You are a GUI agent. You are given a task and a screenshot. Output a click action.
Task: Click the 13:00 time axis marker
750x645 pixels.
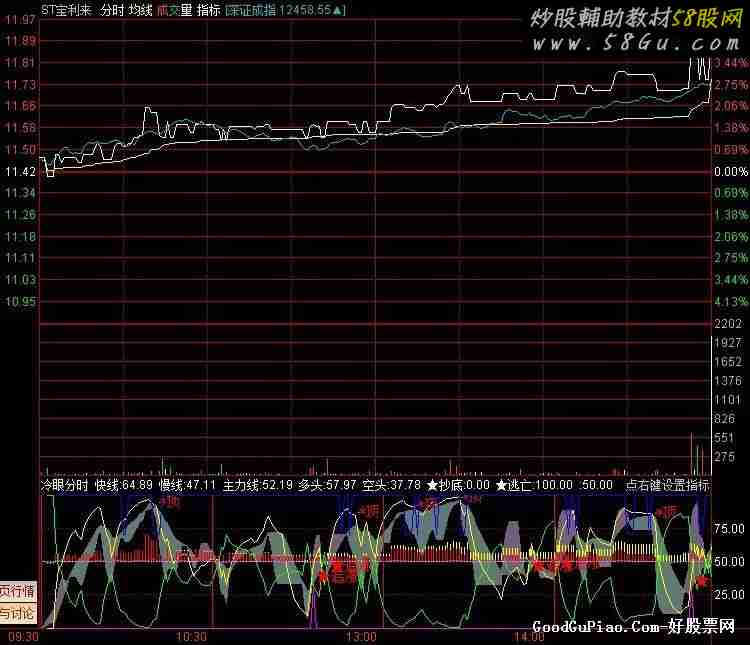coord(361,637)
